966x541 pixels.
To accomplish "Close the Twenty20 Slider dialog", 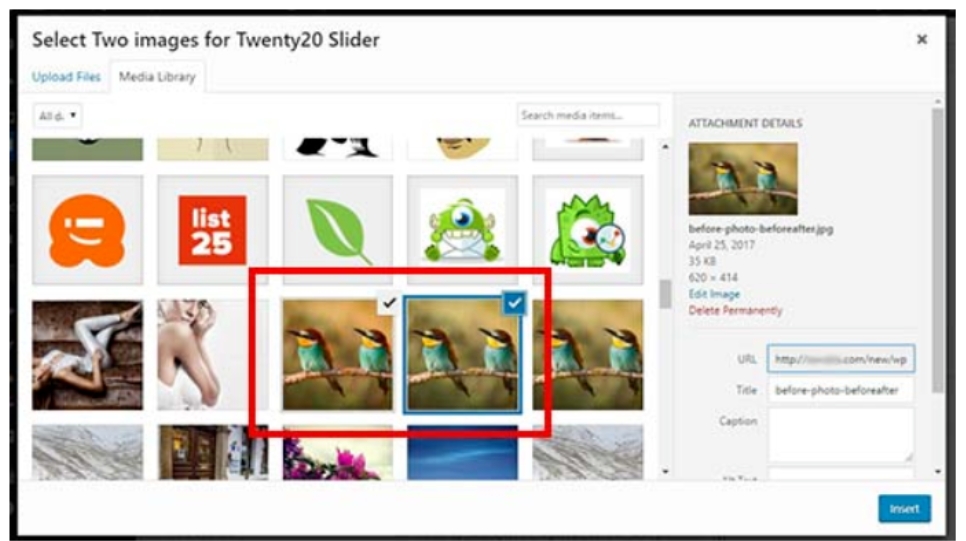I will [x=922, y=39].
